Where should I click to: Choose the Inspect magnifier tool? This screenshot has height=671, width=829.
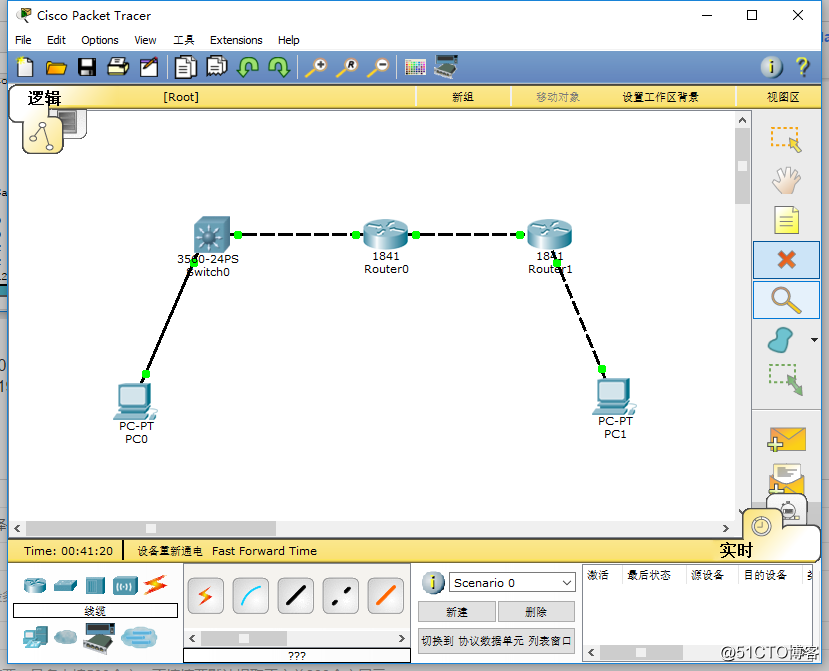pyautogui.click(x=787, y=300)
